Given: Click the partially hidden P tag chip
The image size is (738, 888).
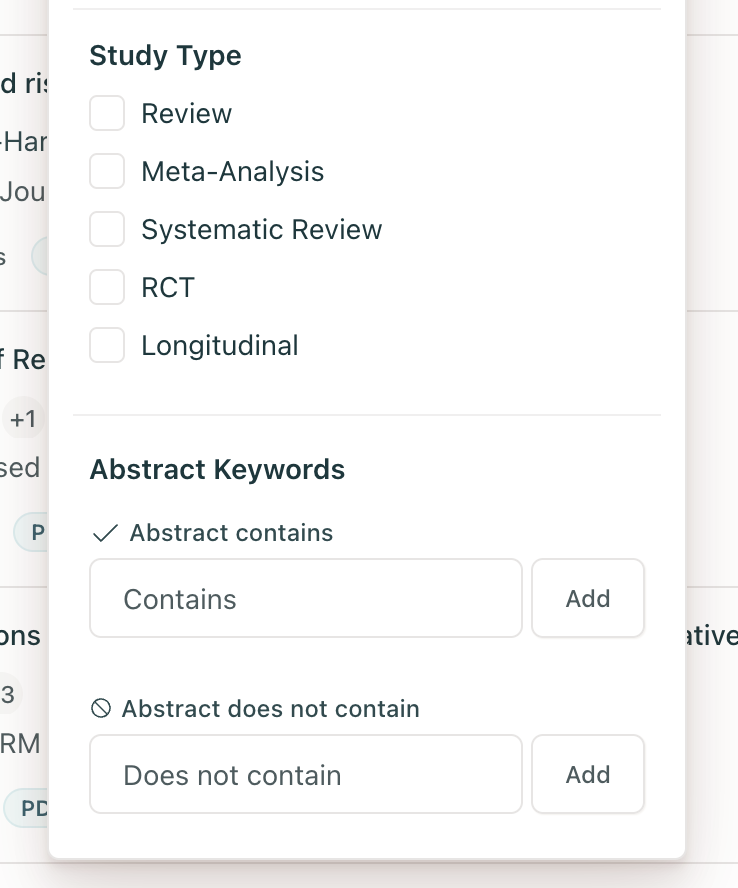Looking at the screenshot, I should click(x=32, y=532).
